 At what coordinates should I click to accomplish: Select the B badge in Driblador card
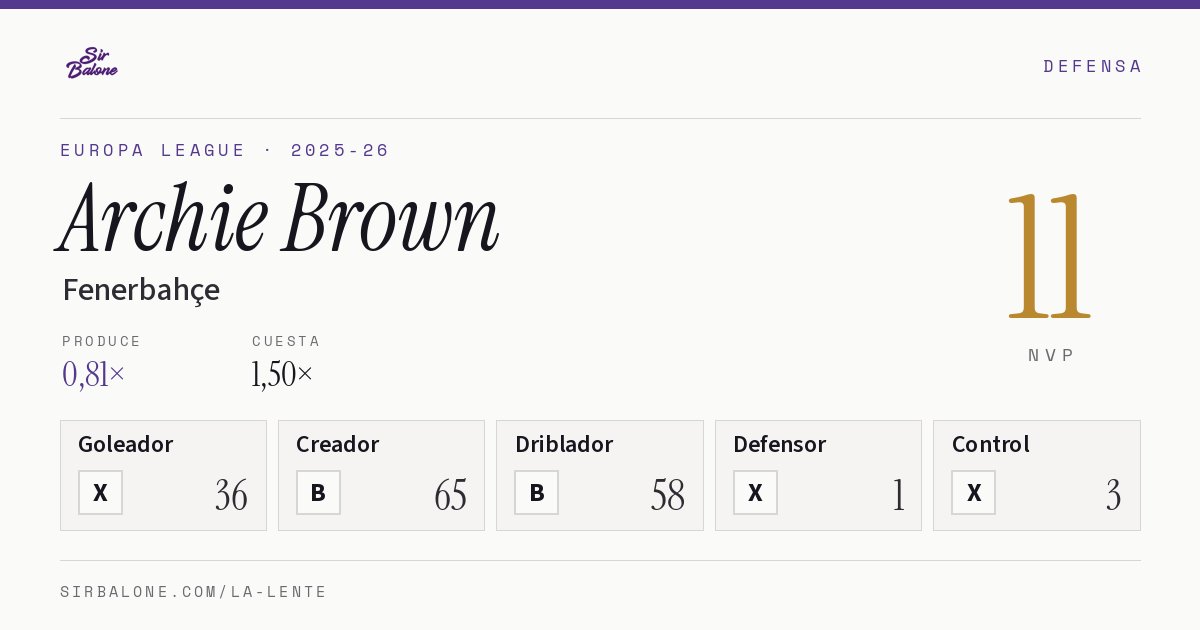pos(537,493)
